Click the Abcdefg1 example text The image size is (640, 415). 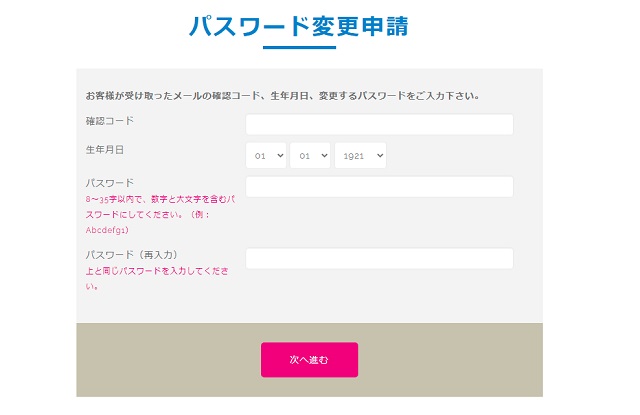click(107, 229)
